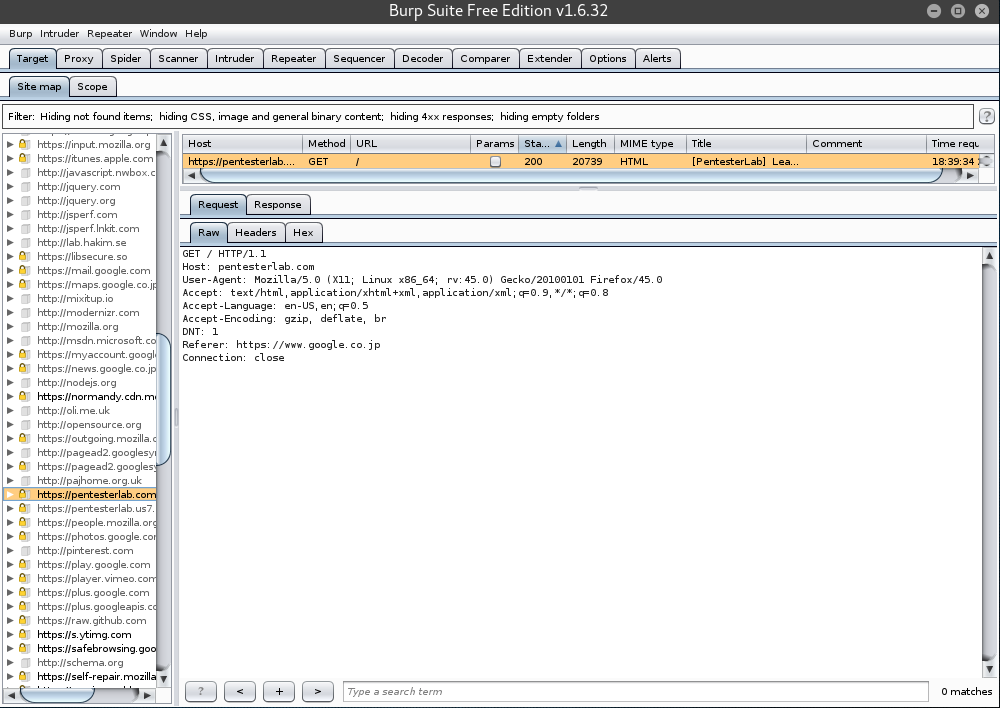Click table horizontal scroll left arrow
Viewport: 1000px width, 708px height.
(x=191, y=175)
